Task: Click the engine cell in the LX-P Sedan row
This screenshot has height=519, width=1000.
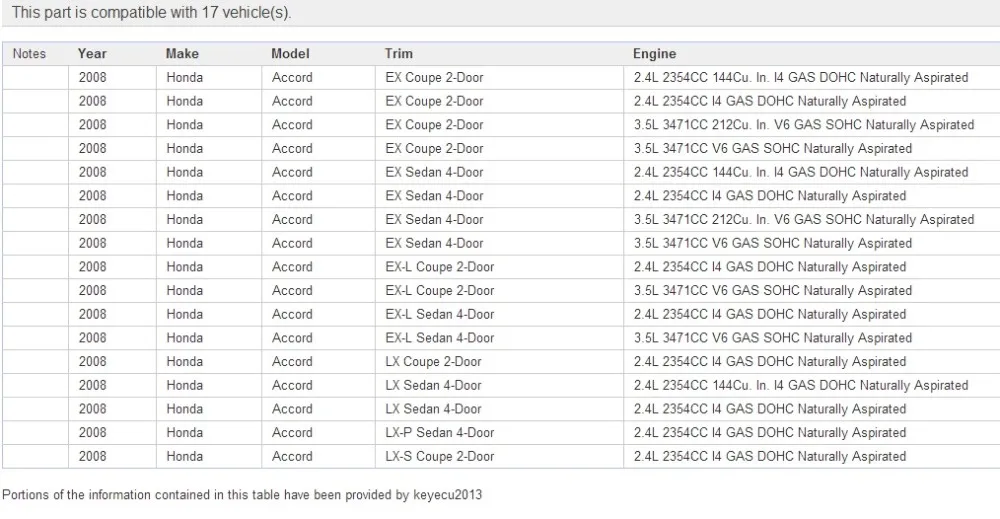Action: click(812, 432)
